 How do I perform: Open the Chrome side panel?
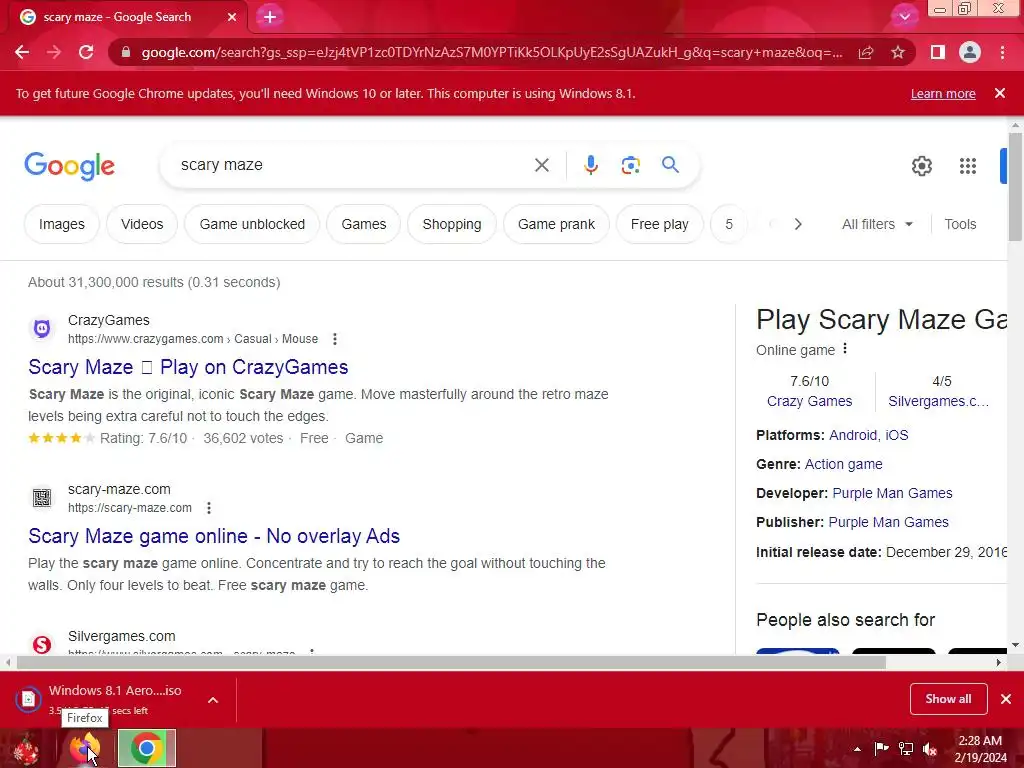point(938,52)
